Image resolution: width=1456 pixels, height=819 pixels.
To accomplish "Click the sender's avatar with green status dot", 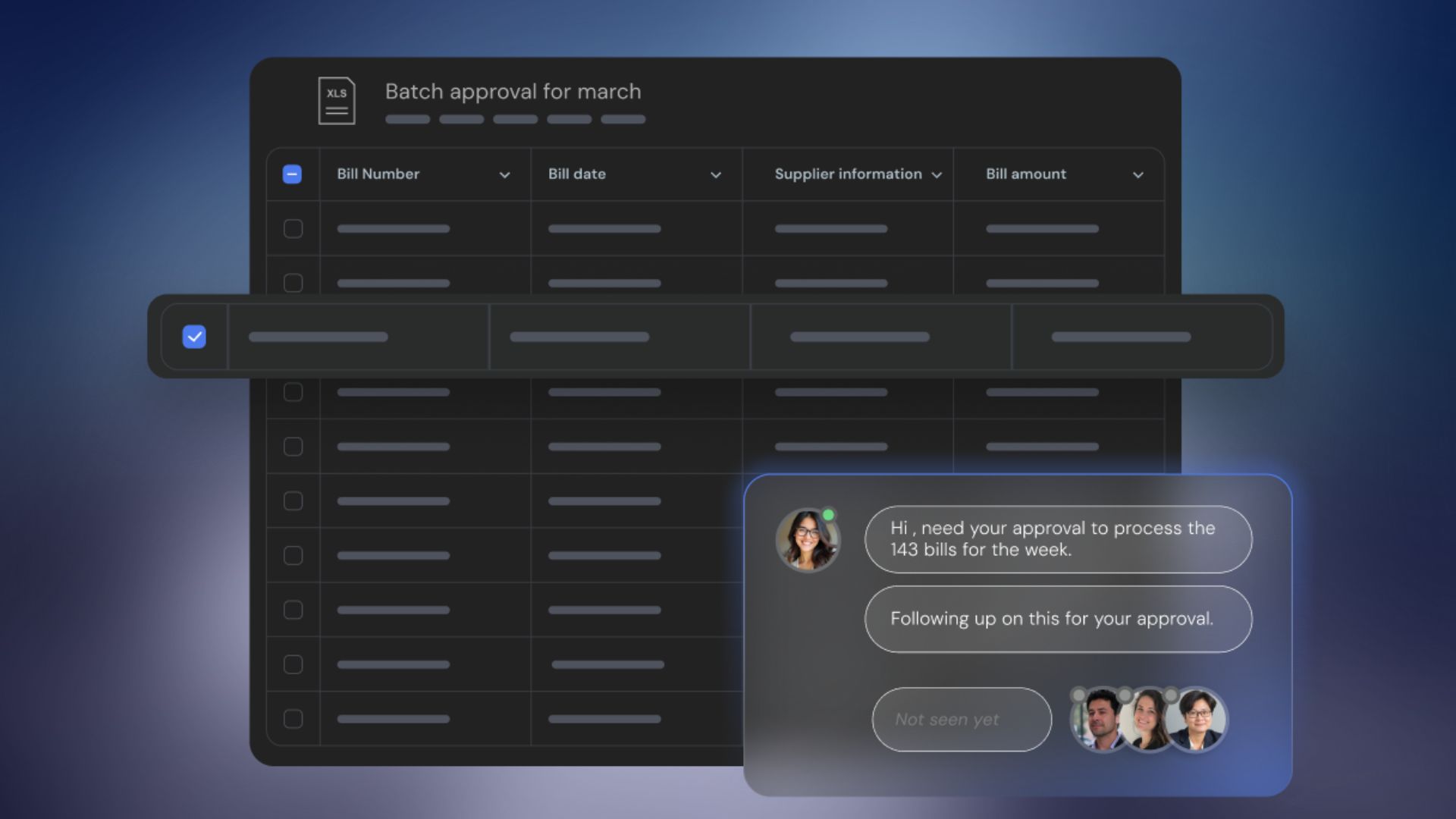I will 807,540.
